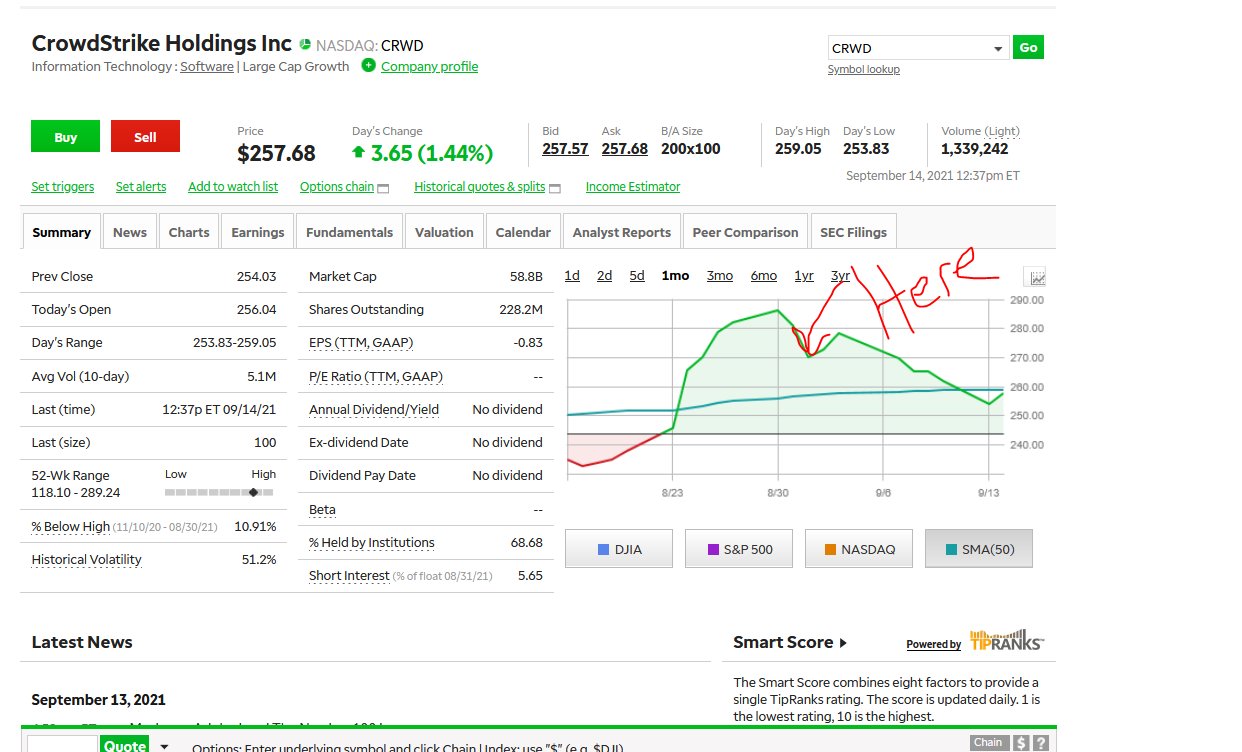Click the Set triggers link
Screen dimensions: 1242x752
63,187
